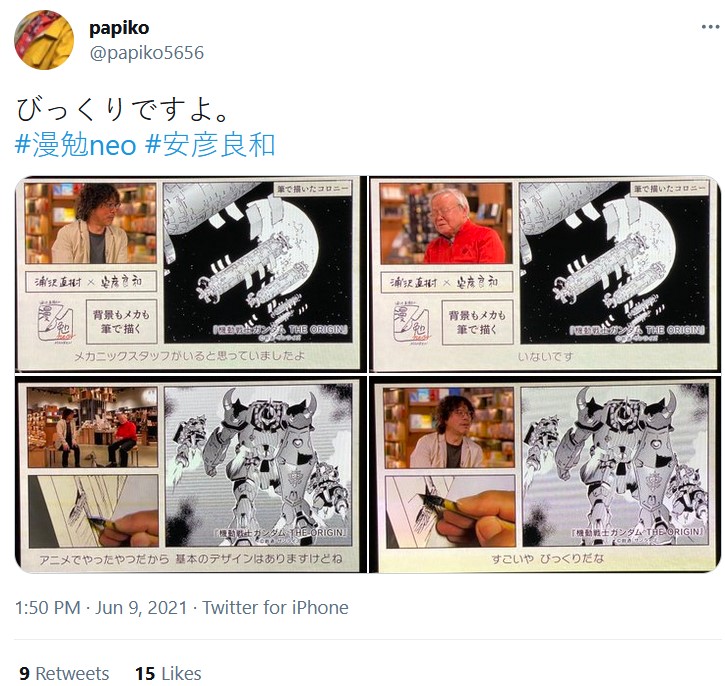This screenshot has width=725, height=686.
Task: Open the @papiko5656 handle link
Action: tap(146, 53)
